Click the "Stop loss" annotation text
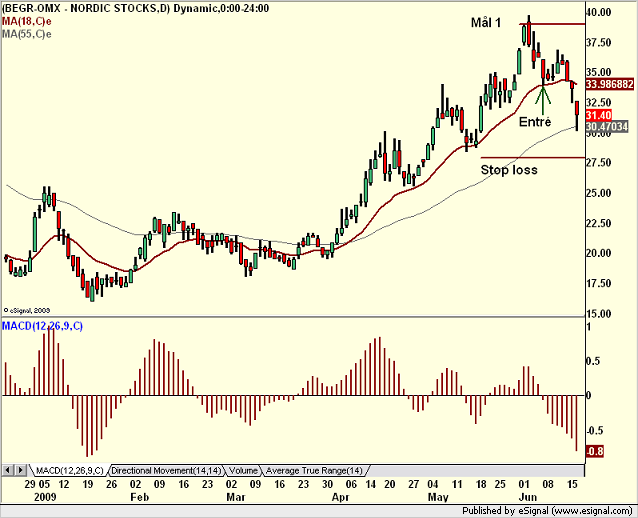The image size is (638, 518). pos(509,169)
